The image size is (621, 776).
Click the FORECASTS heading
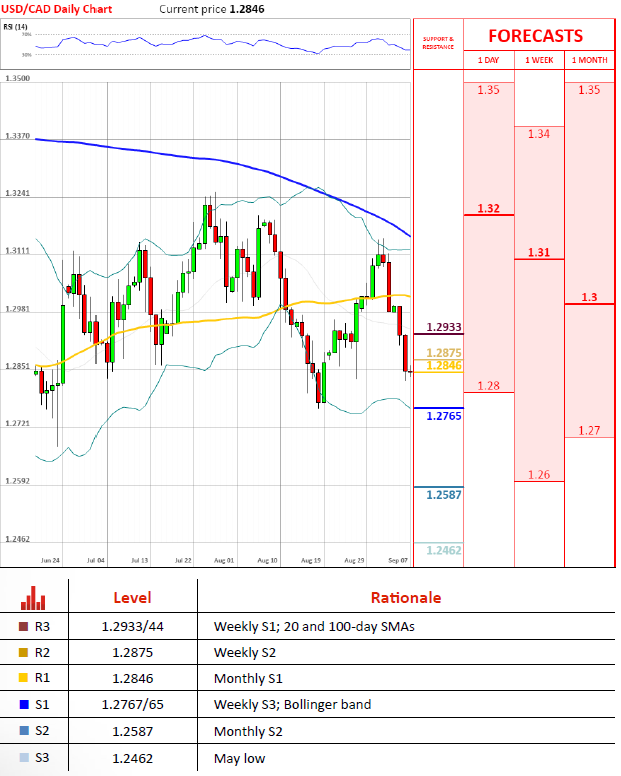(x=535, y=36)
